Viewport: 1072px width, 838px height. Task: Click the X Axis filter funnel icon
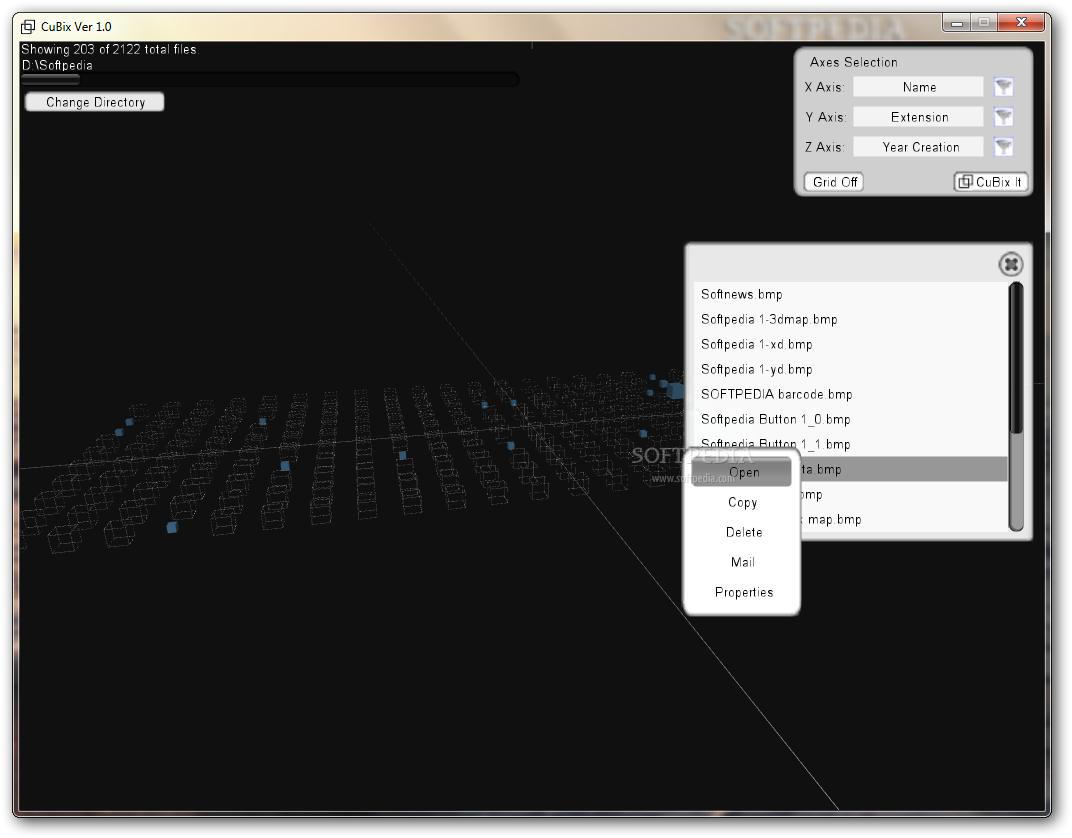click(x=1003, y=87)
